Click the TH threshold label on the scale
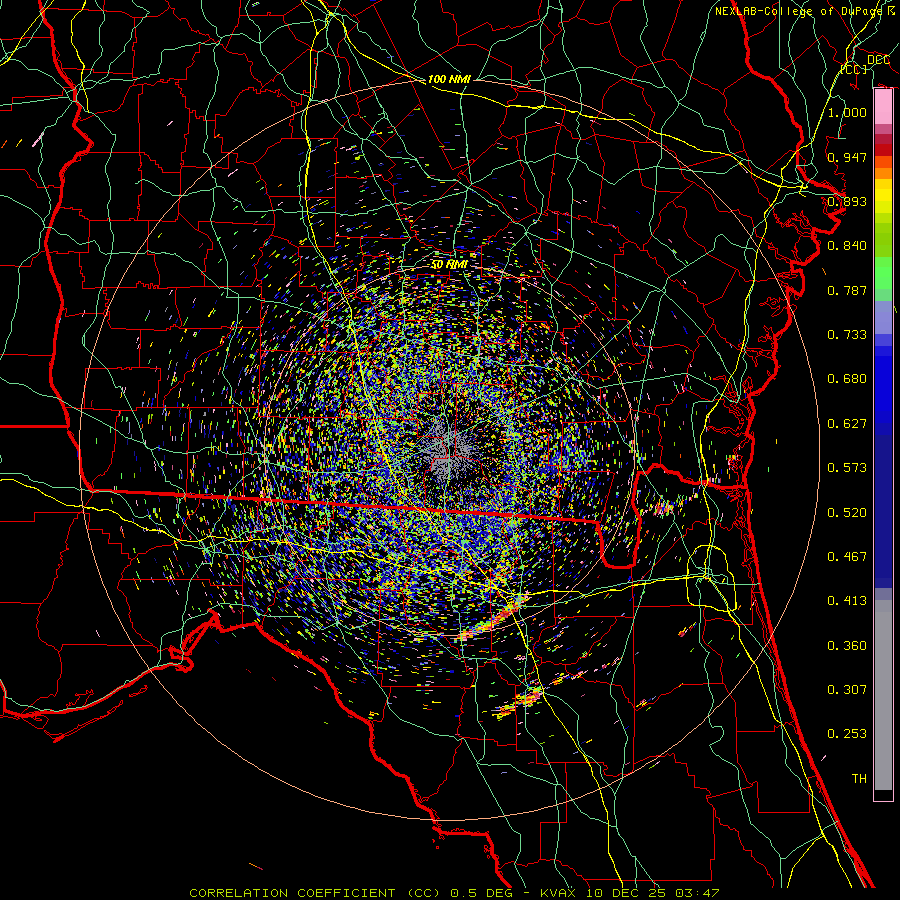 [859, 779]
